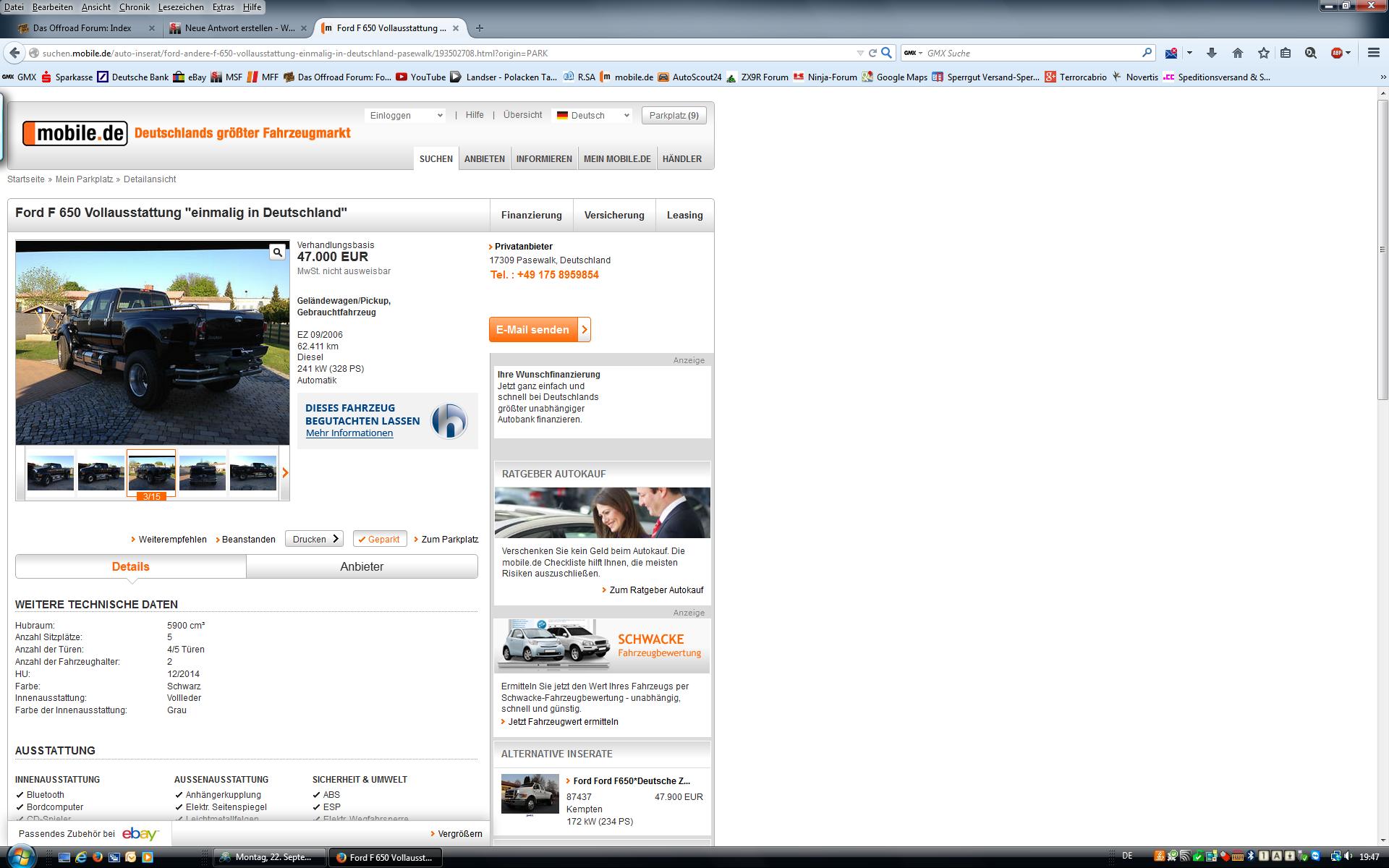This screenshot has width=1389, height=868.
Task: Open the Deutsch language dropdown
Action: (592, 116)
